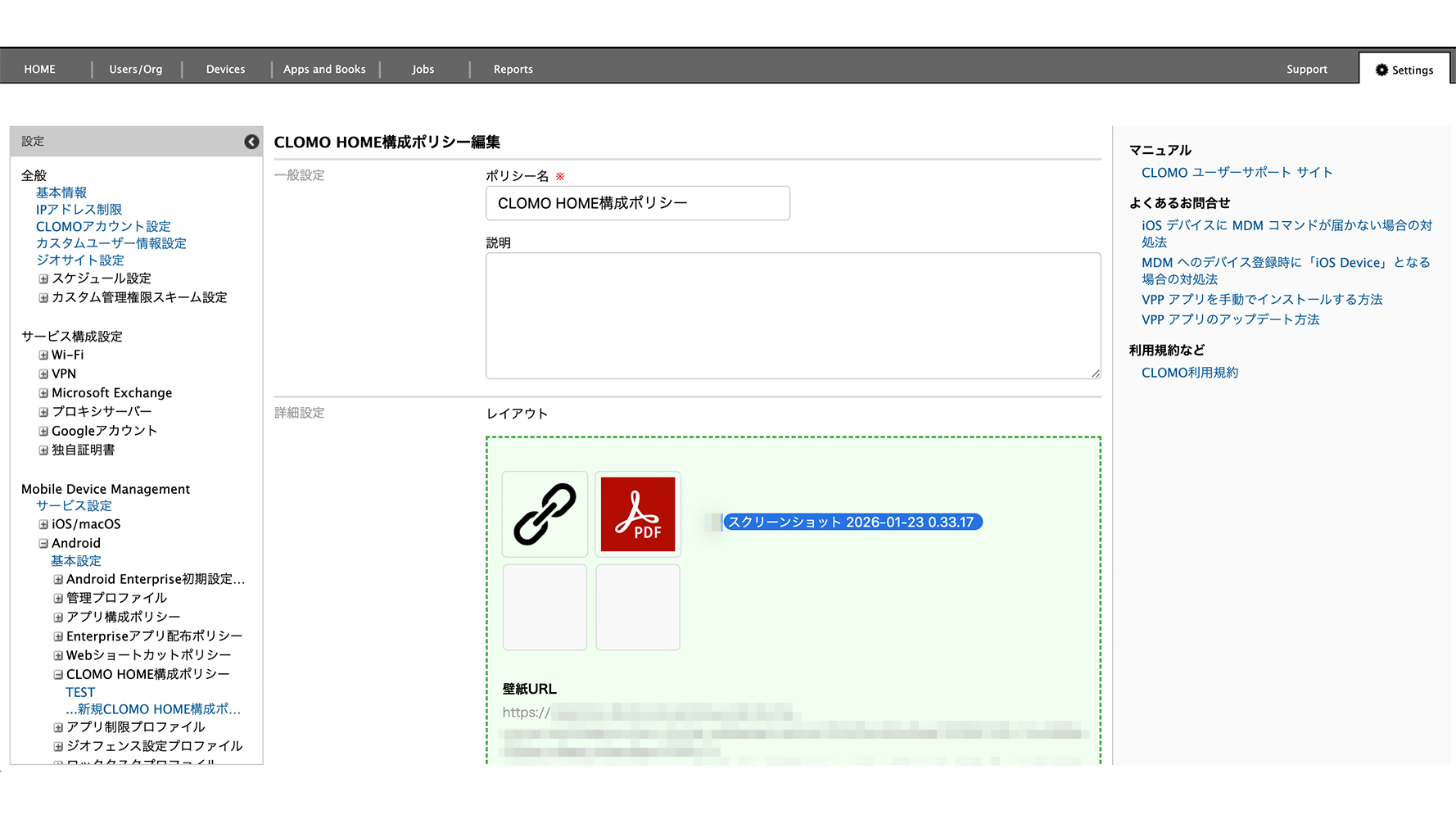Expand the Wi-Fi tree node

pos(43,355)
